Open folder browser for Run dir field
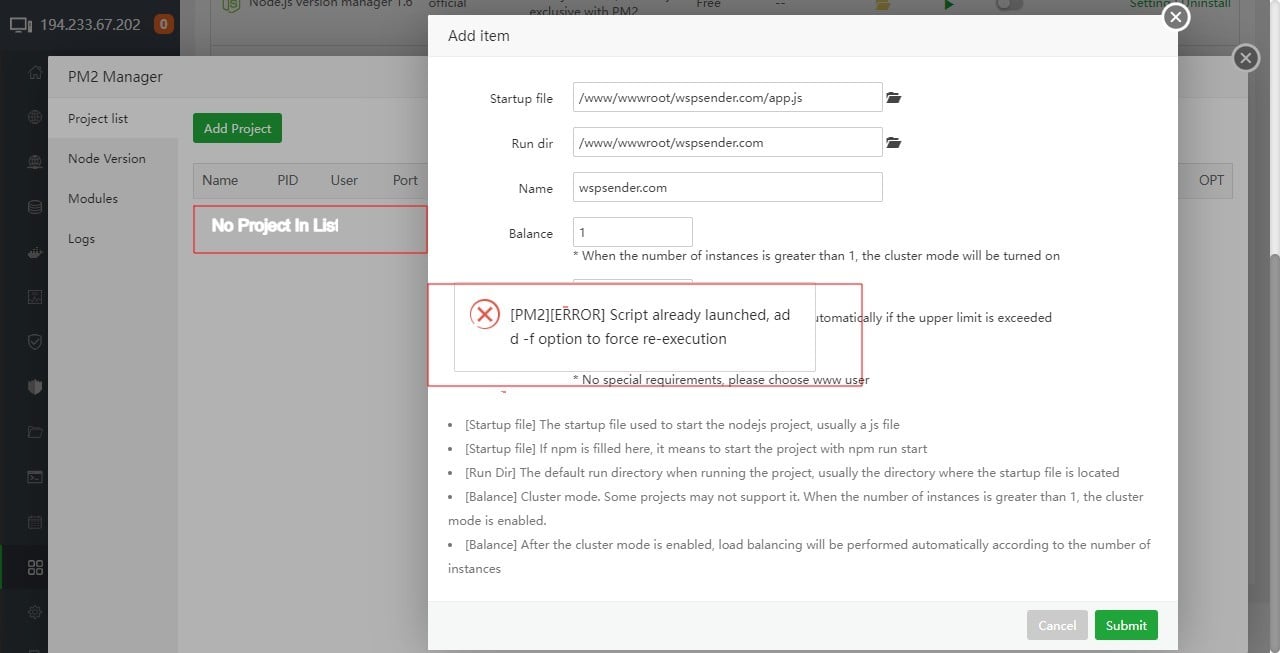The image size is (1280, 653). (893, 142)
